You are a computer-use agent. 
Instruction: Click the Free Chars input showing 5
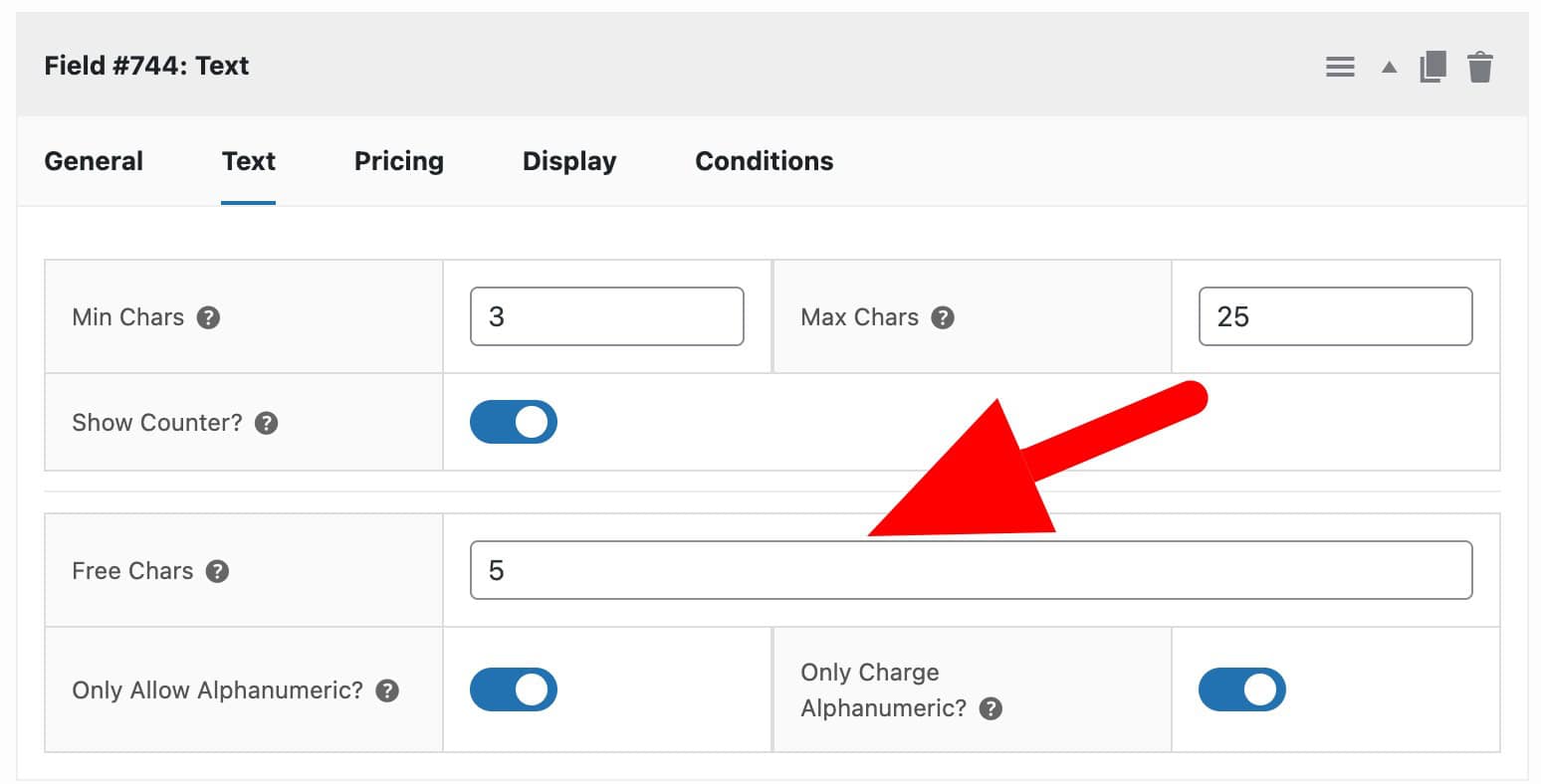971,570
